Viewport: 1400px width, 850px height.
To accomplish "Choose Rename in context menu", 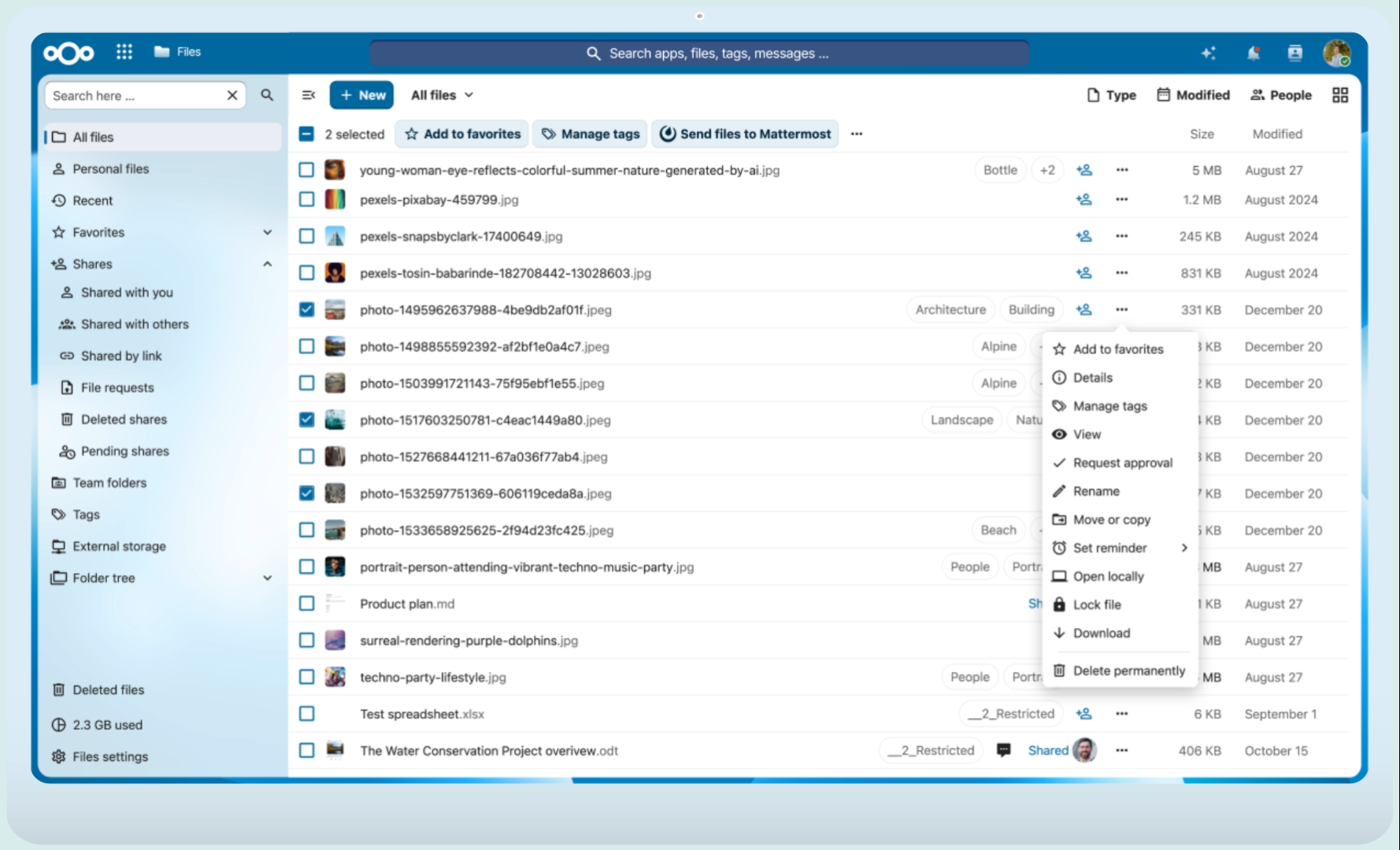I will 1120,491.
